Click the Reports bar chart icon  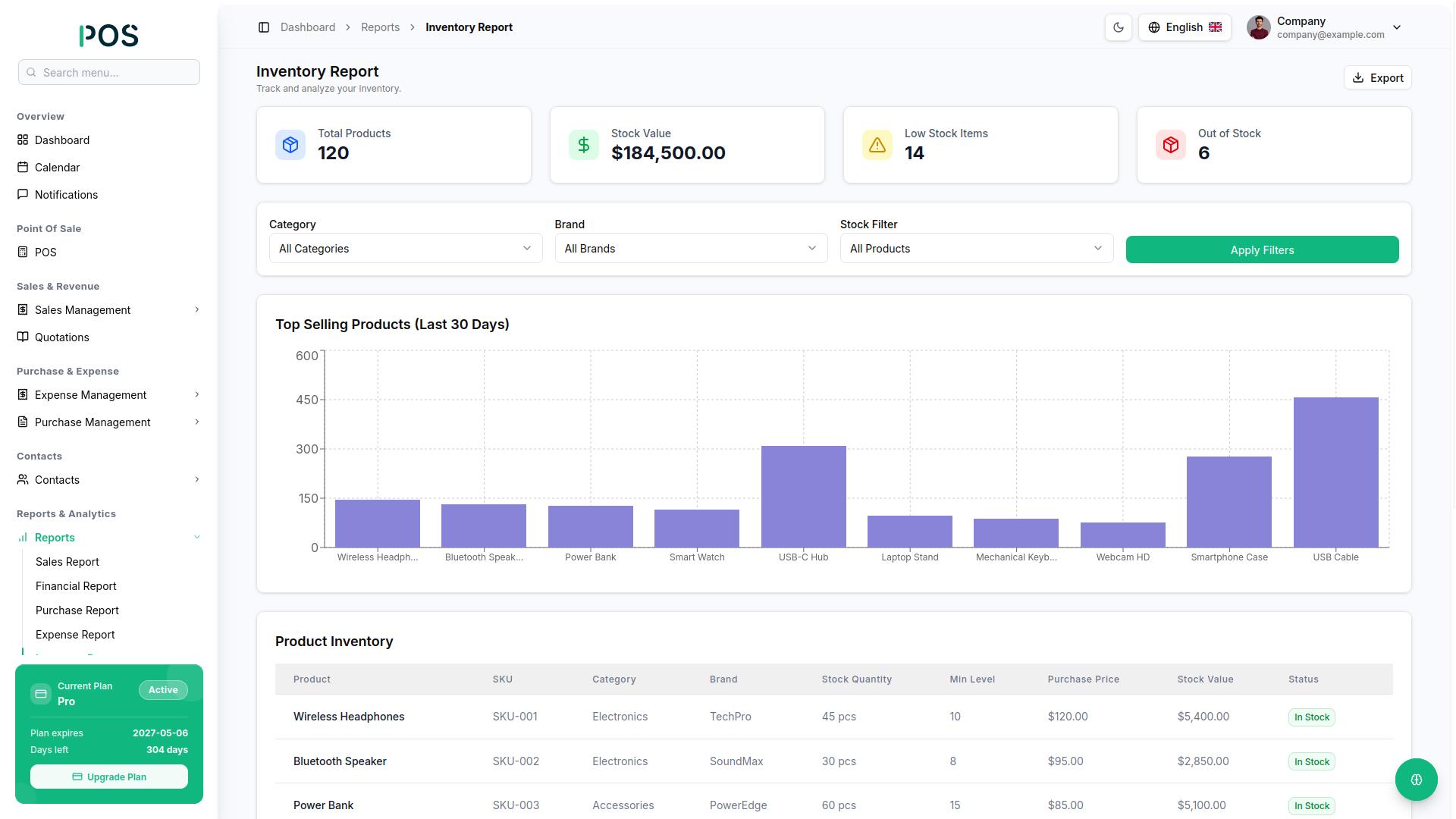tap(23, 537)
